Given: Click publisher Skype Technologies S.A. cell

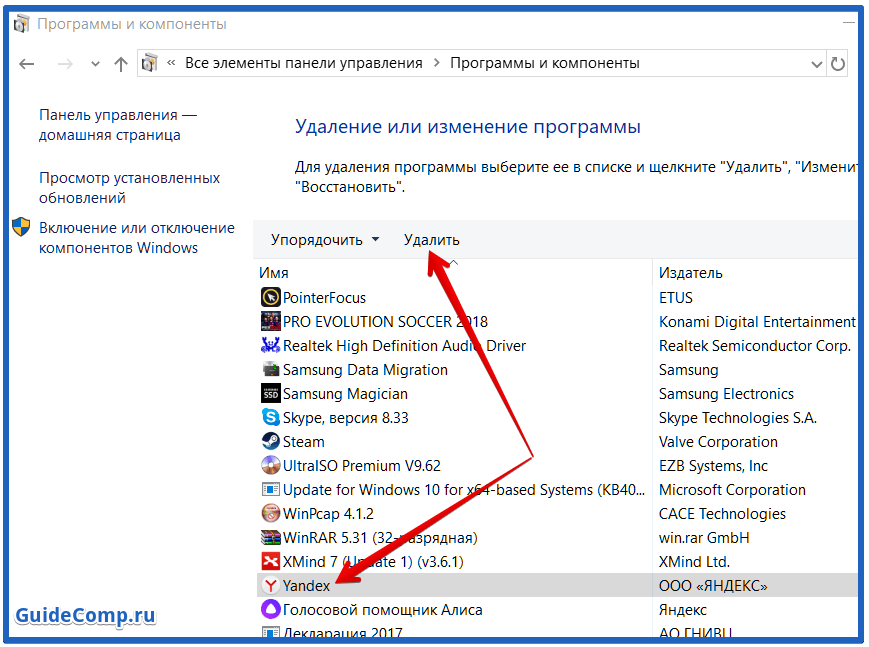Looking at the screenshot, I should 738,417.
